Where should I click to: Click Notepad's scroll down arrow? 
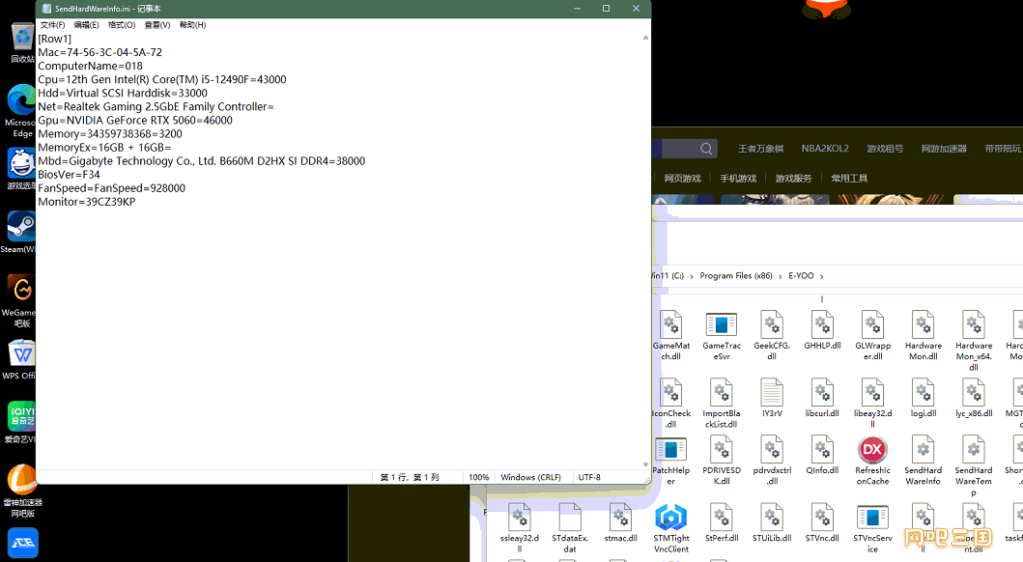(645, 465)
